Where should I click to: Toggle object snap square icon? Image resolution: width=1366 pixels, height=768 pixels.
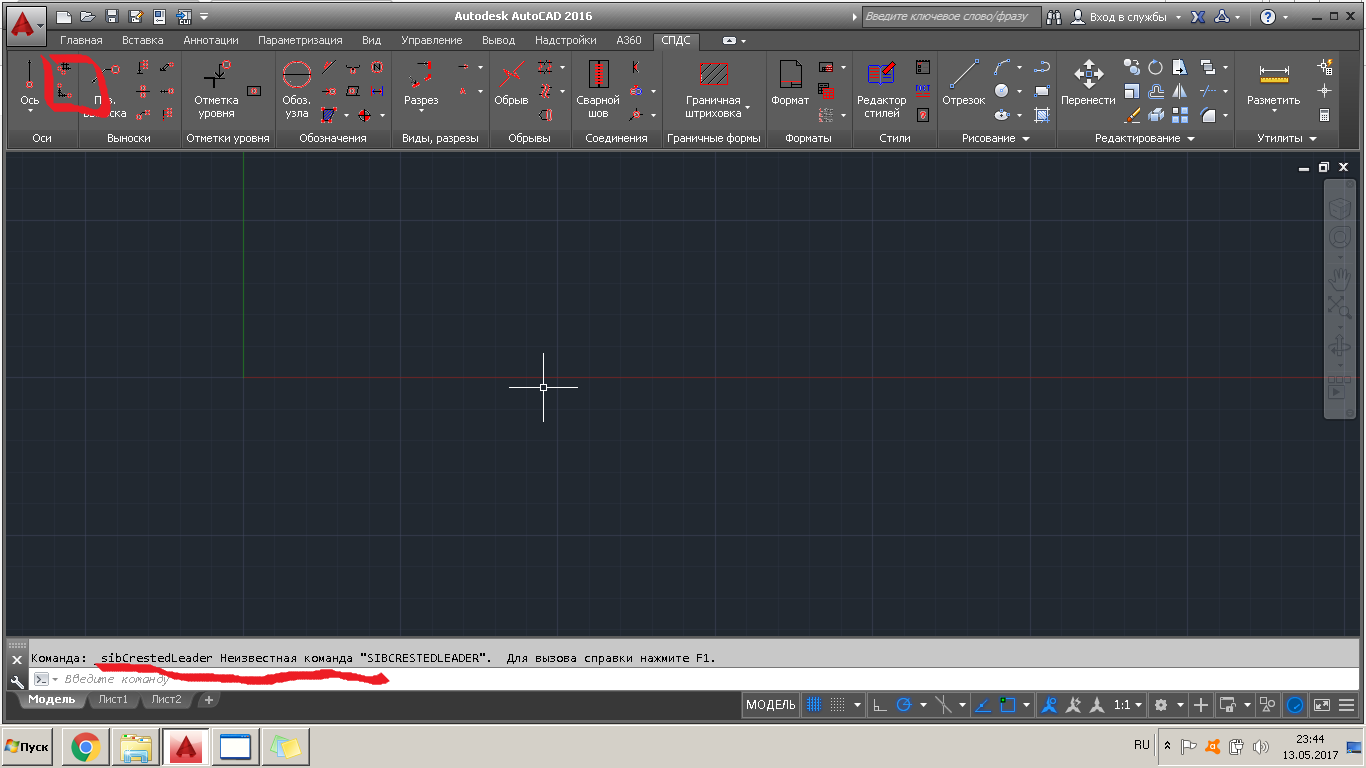(1007, 705)
